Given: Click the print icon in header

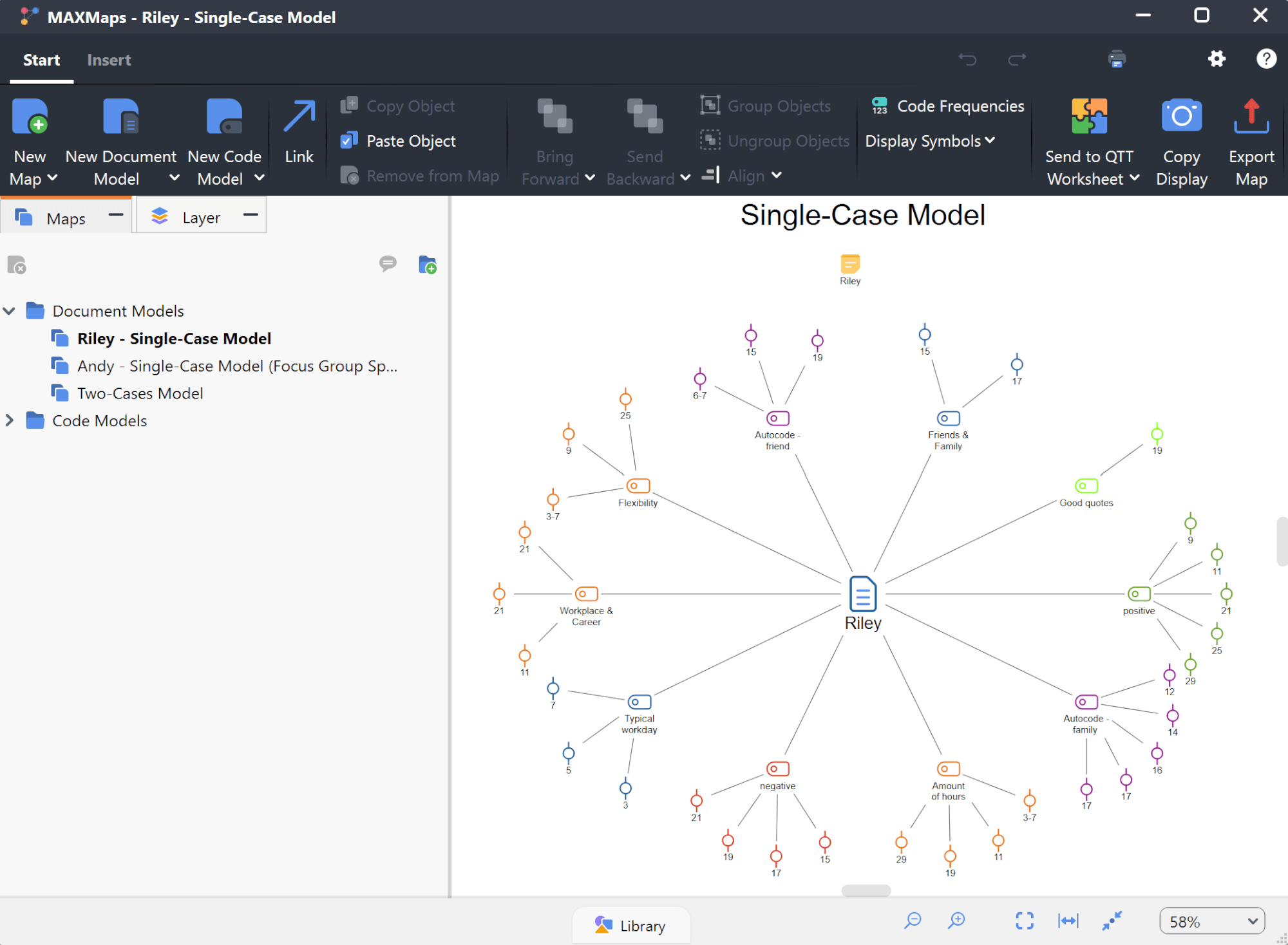Looking at the screenshot, I should [1117, 59].
